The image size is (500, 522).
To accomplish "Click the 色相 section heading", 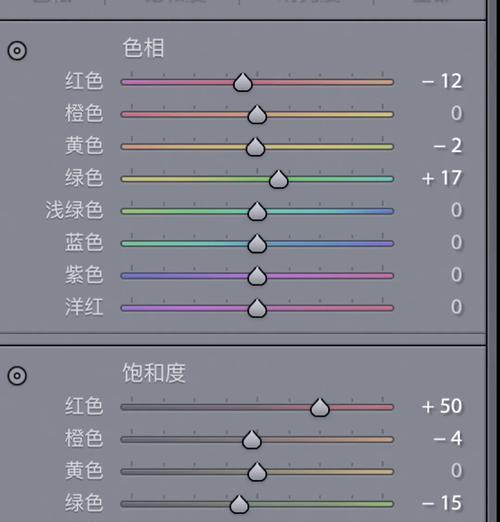I will pyautogui.click(x=143, y=48).
